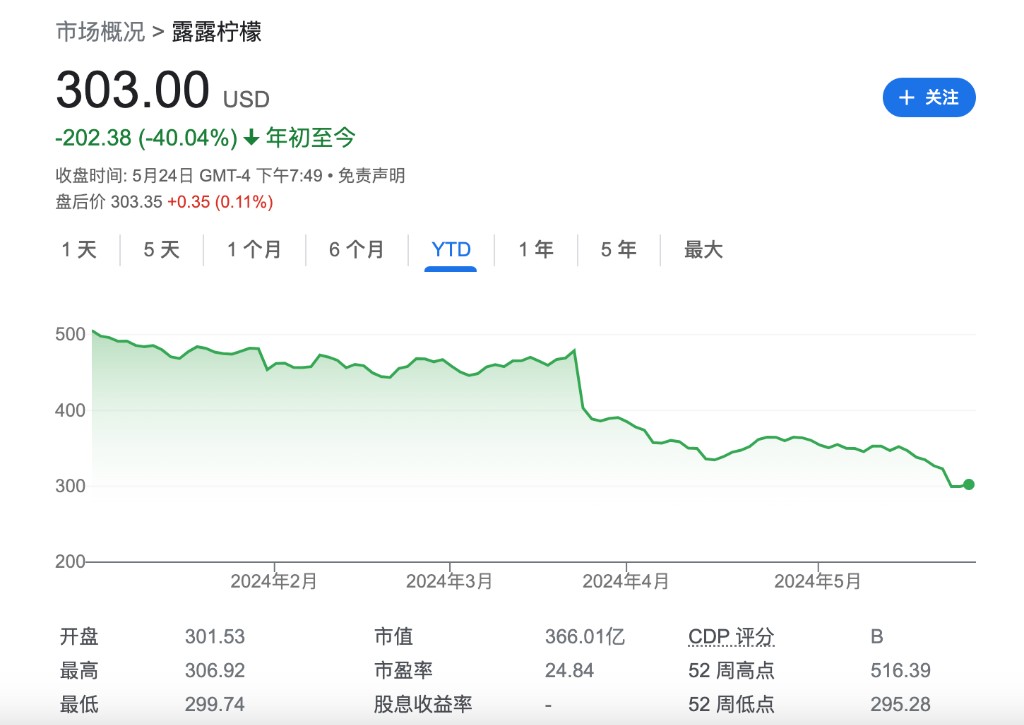Follow the stock with the 关注 button
This screenshot has height=725, width=1024.
coord(928,97)
